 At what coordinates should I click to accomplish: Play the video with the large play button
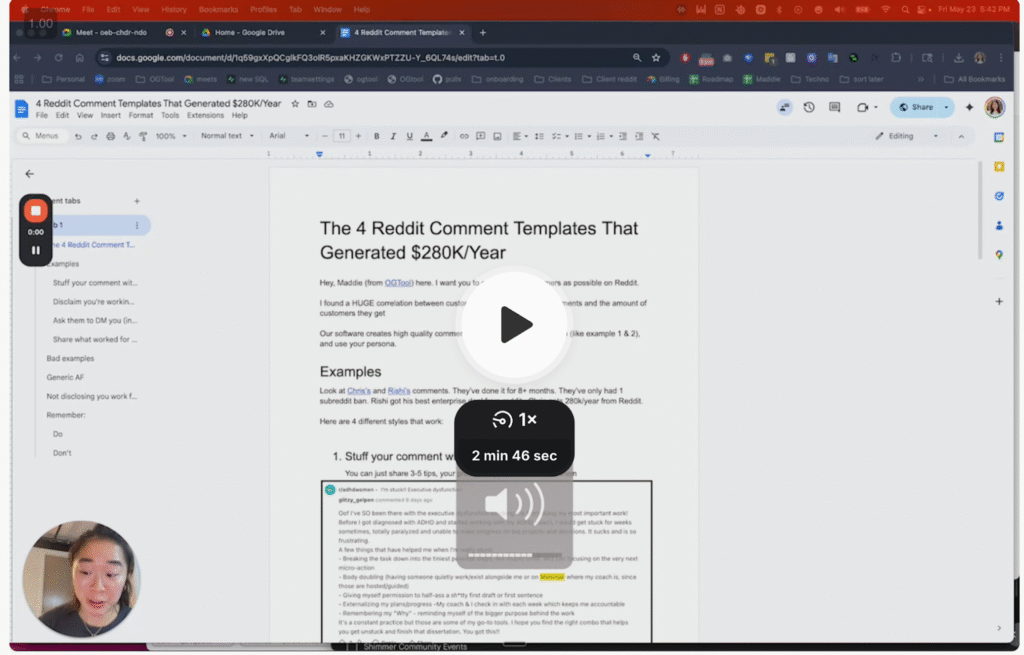(x=515, y=325)
